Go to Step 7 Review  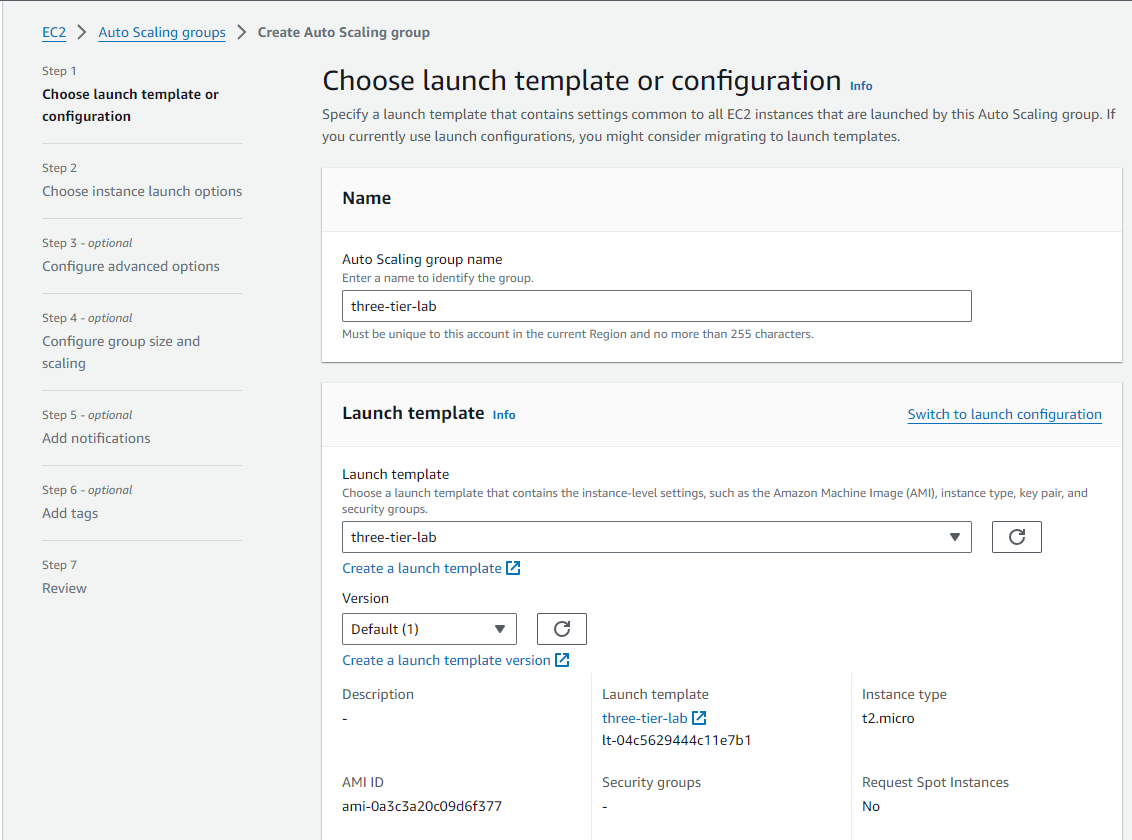point(64,588)
